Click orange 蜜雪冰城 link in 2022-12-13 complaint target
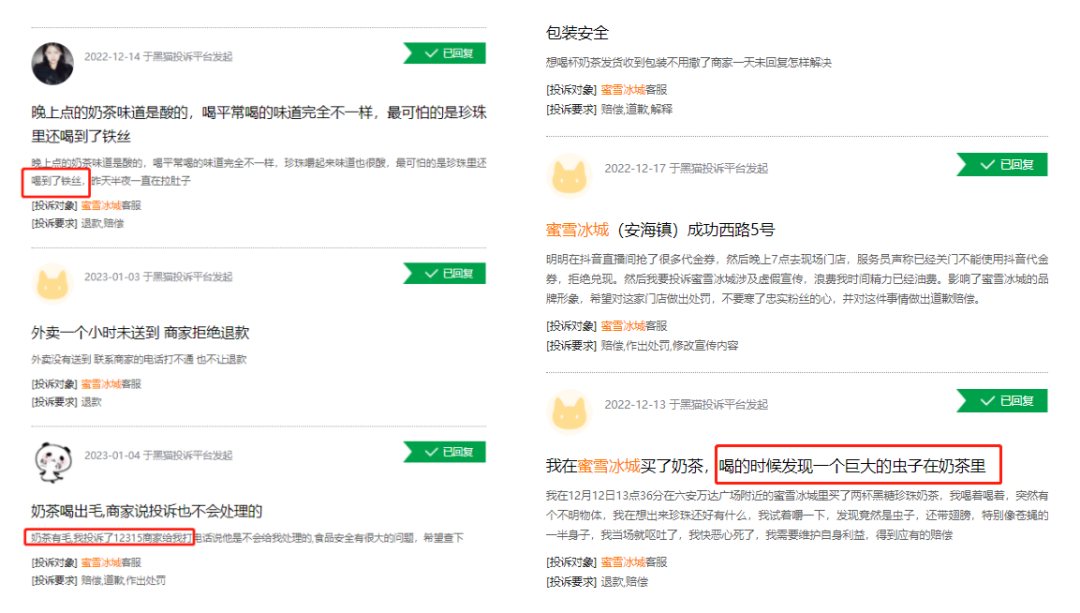The image size is (1080, 613). 623,562
